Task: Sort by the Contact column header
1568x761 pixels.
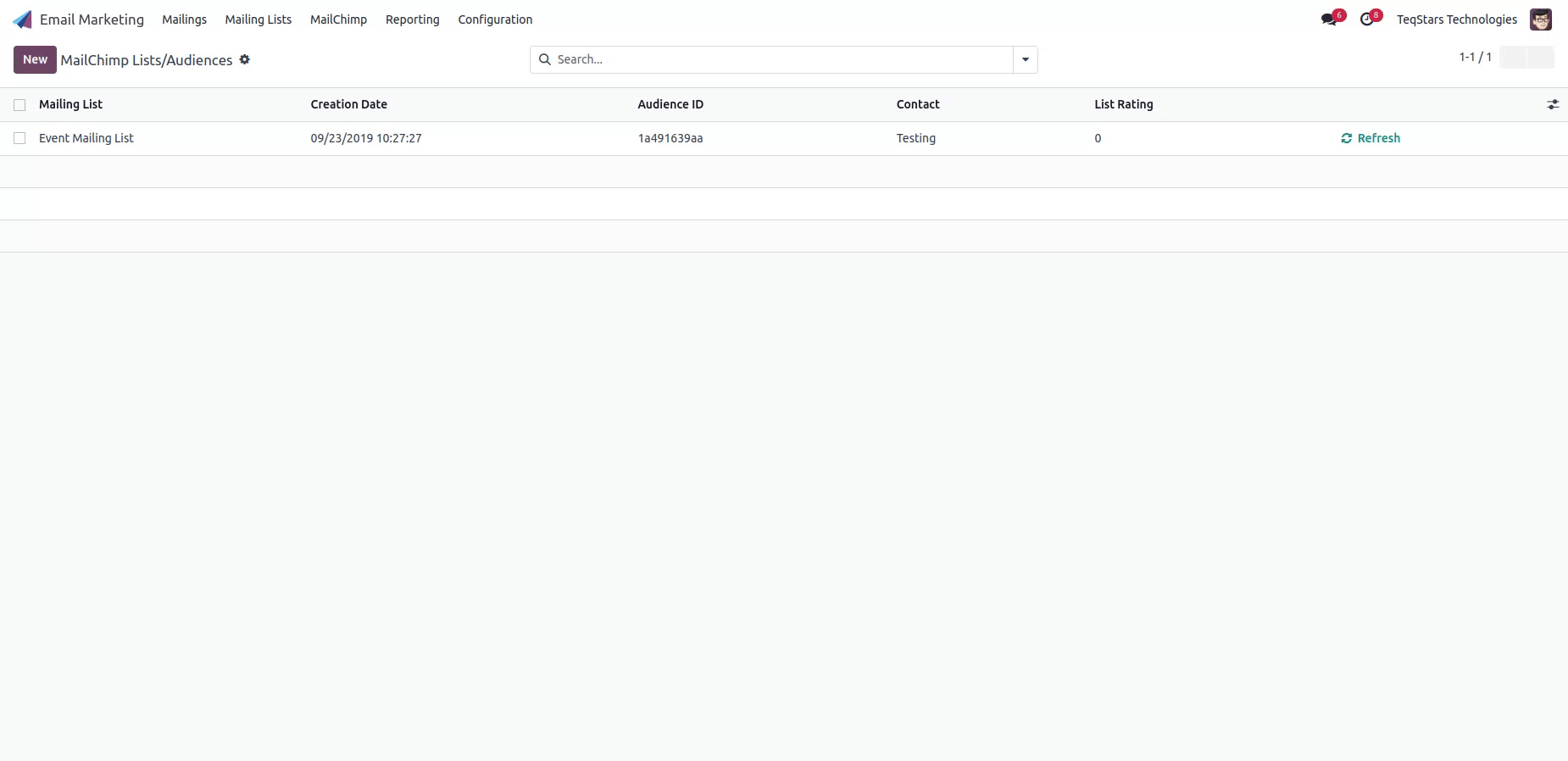Action: (x=918, y=104)
